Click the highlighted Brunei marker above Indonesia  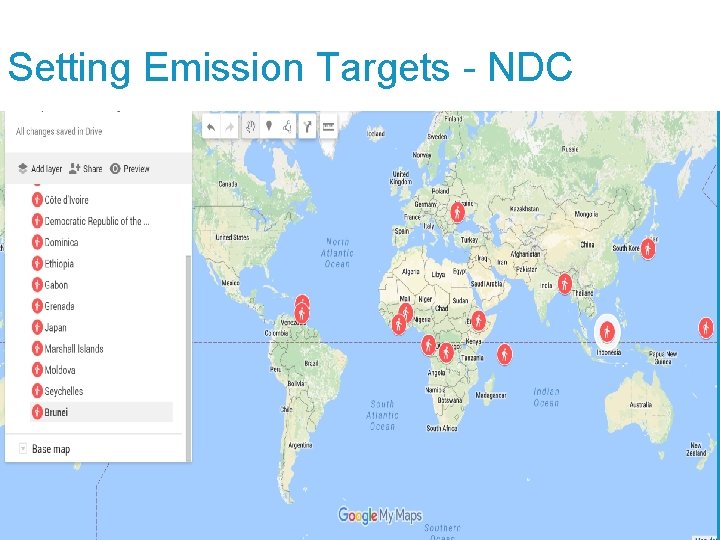tap(607, 331)
